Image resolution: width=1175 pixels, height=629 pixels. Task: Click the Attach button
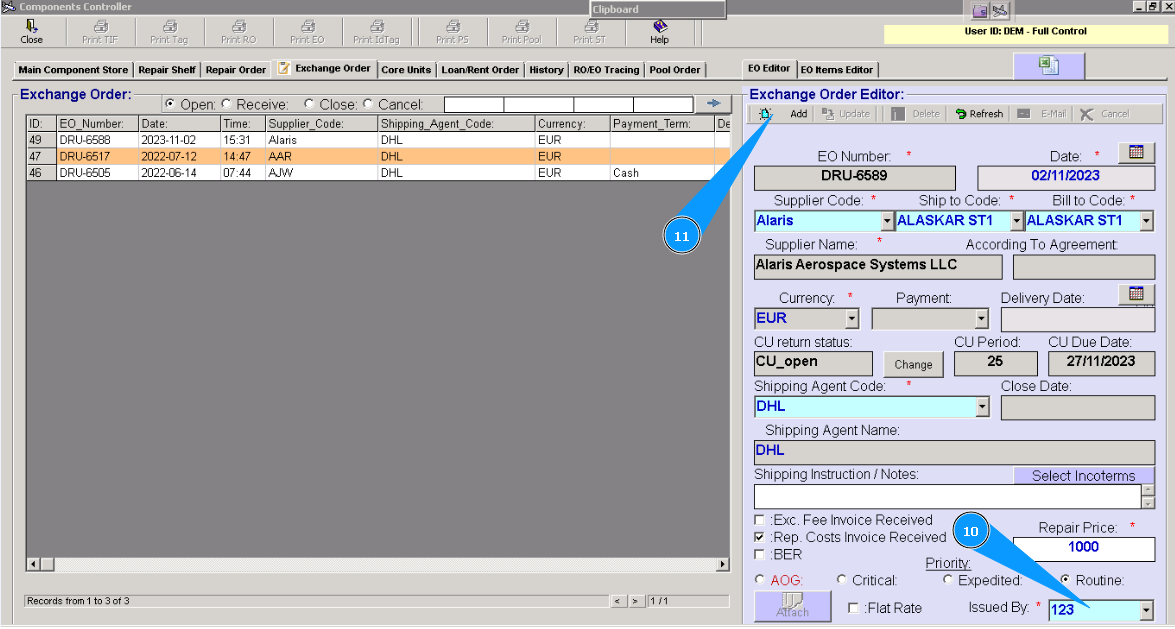792,606
